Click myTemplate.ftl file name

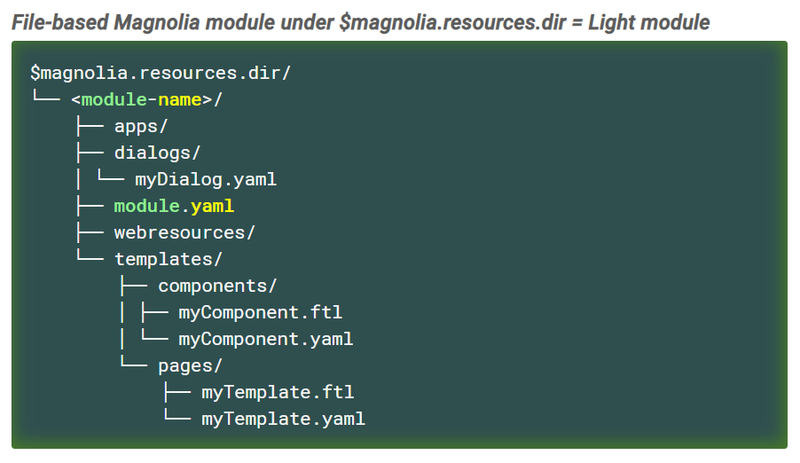(278, 392)
